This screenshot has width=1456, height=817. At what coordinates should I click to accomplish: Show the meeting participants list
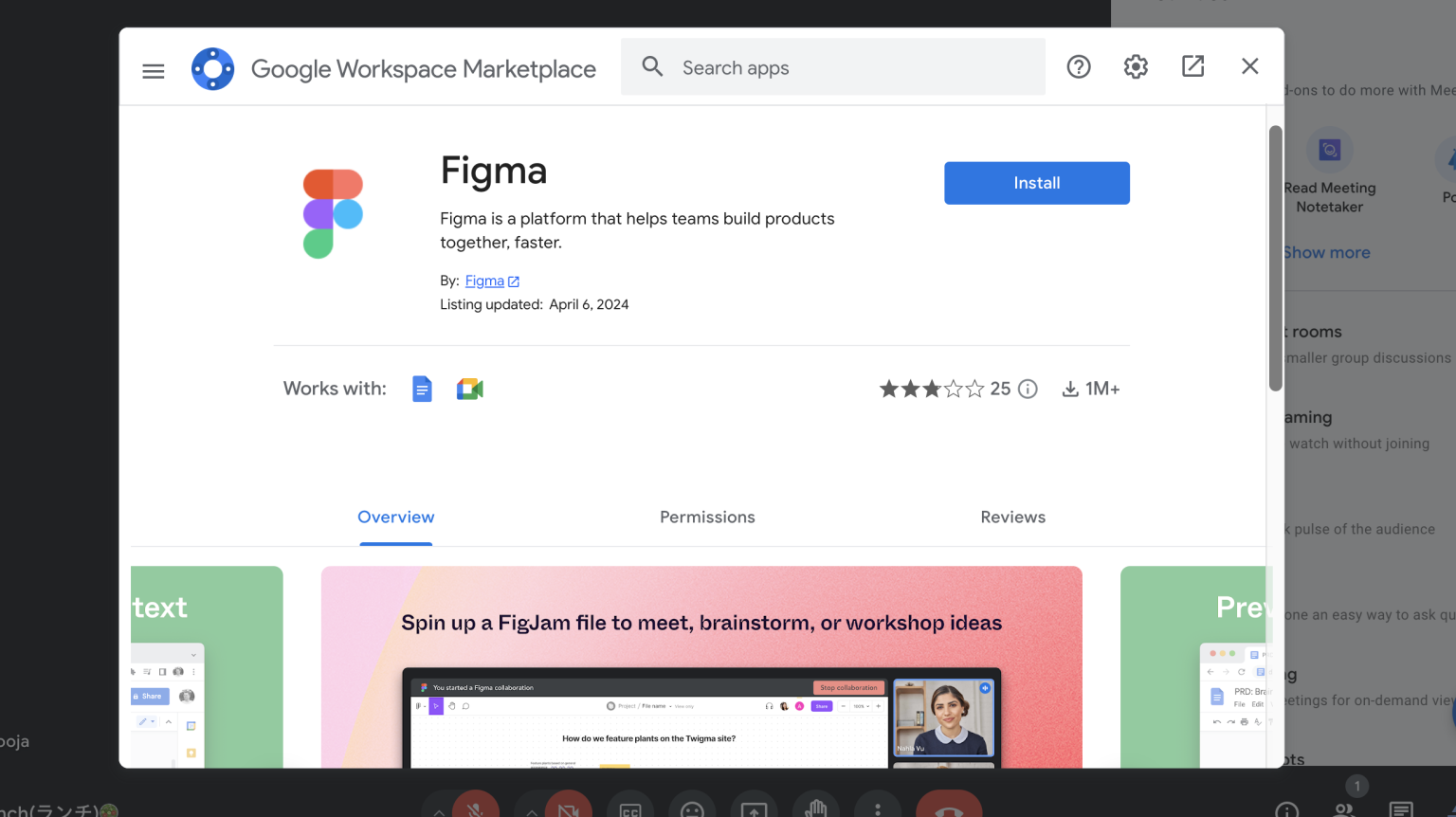coord(1342,810)
